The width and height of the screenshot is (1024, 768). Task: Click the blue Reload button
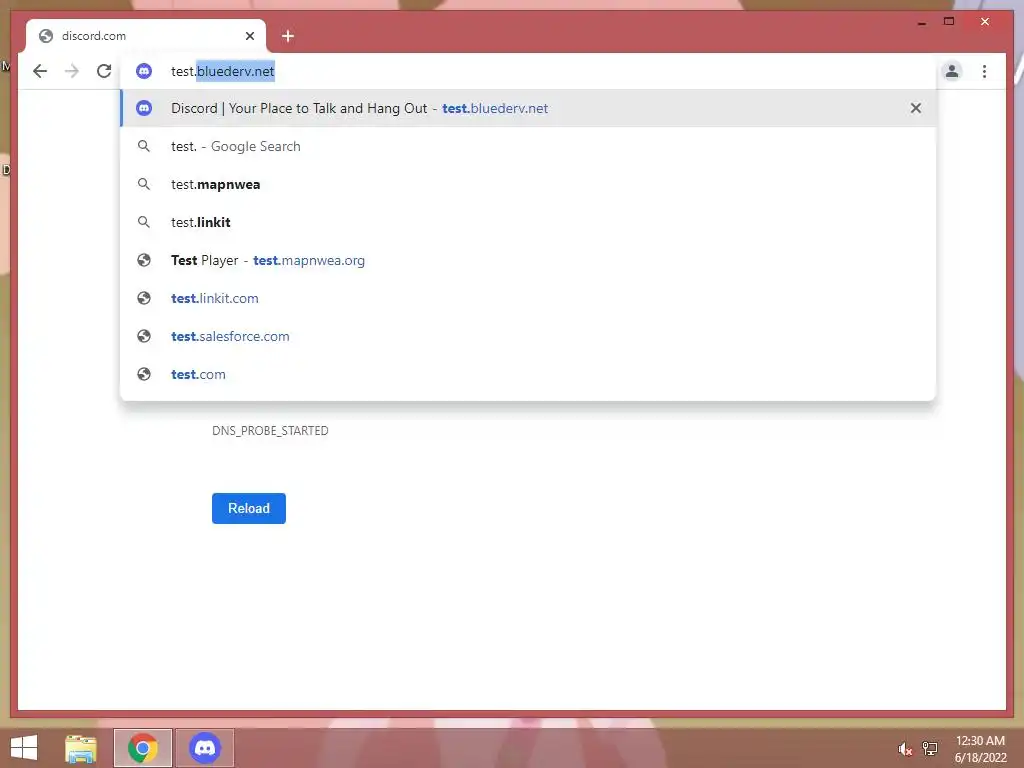[249, 508]
